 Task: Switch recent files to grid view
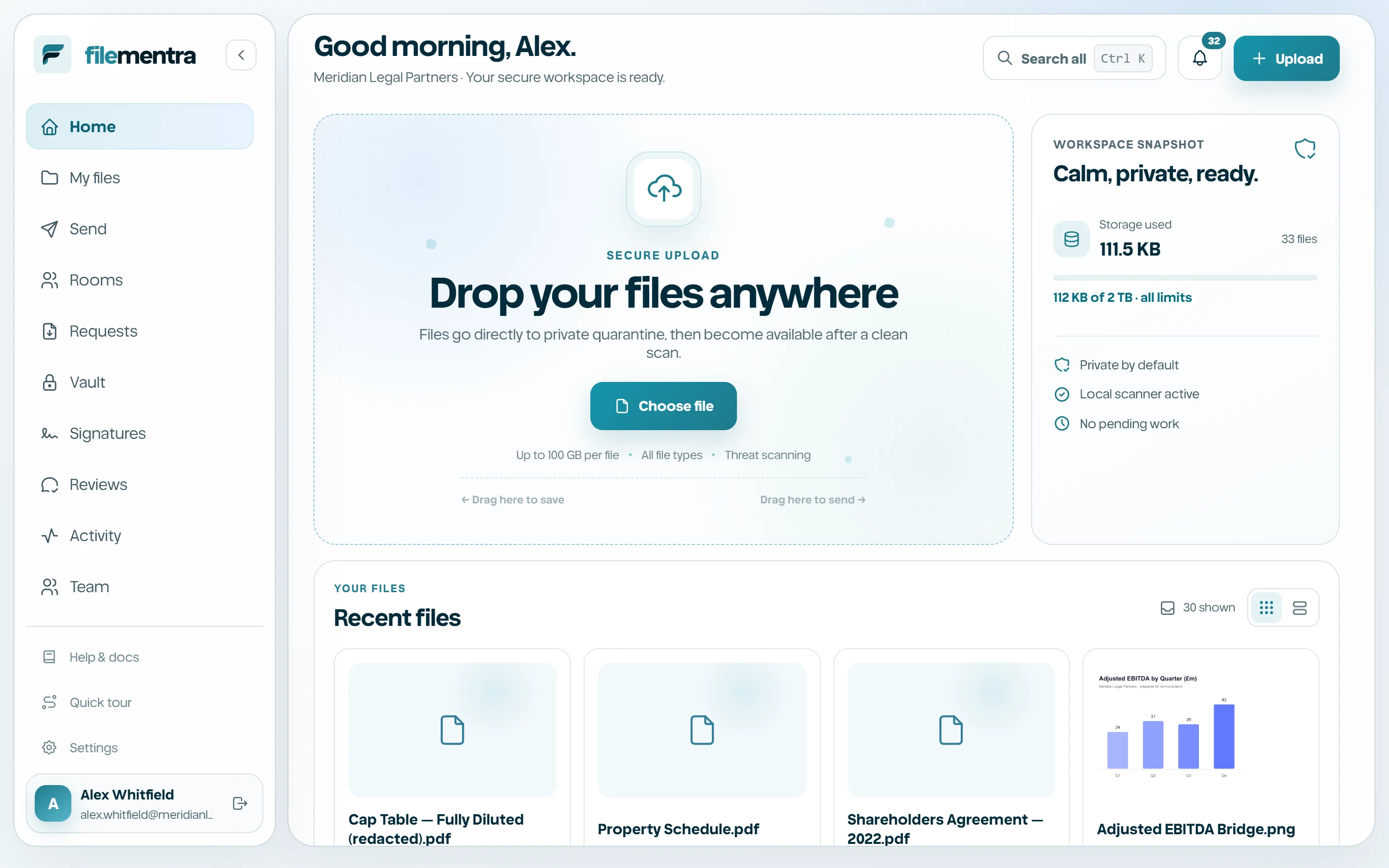point(1266,608)
